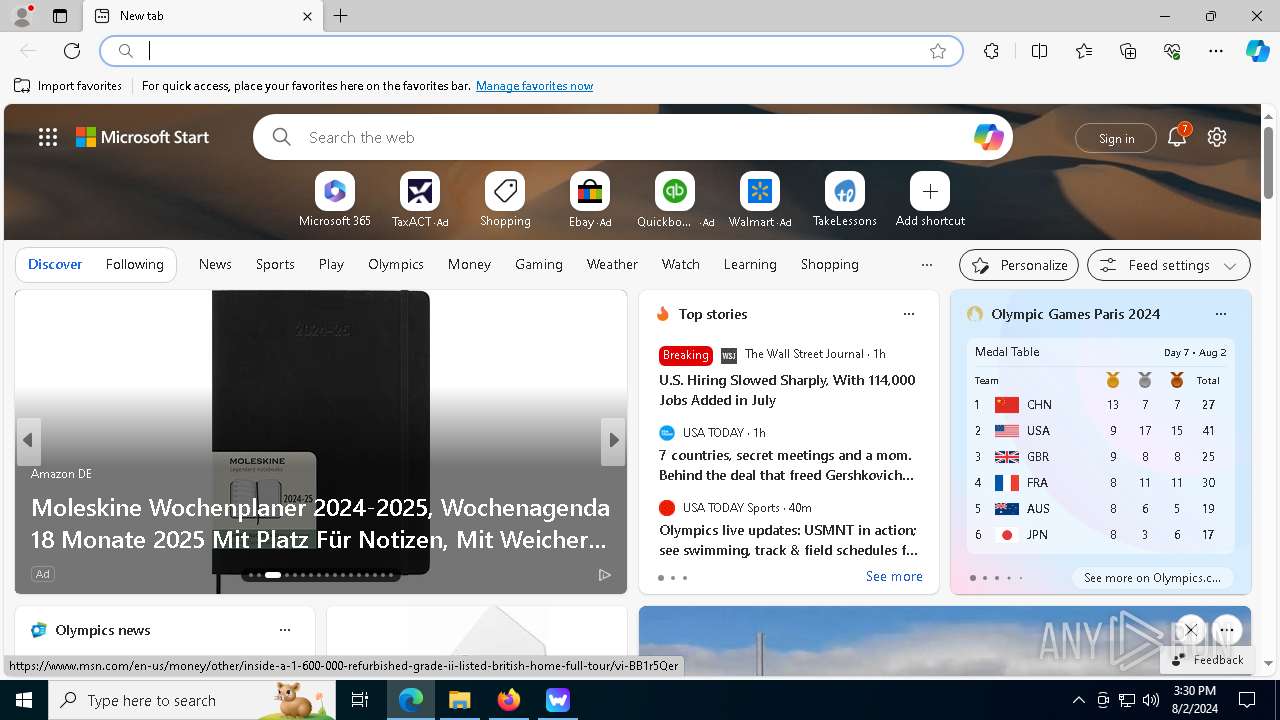Image resolution: width=1280 pixels, height=720 pixels.
Task: Open the Moleskine Wochenplaner ad card
Action: click(x=320, y=442)
